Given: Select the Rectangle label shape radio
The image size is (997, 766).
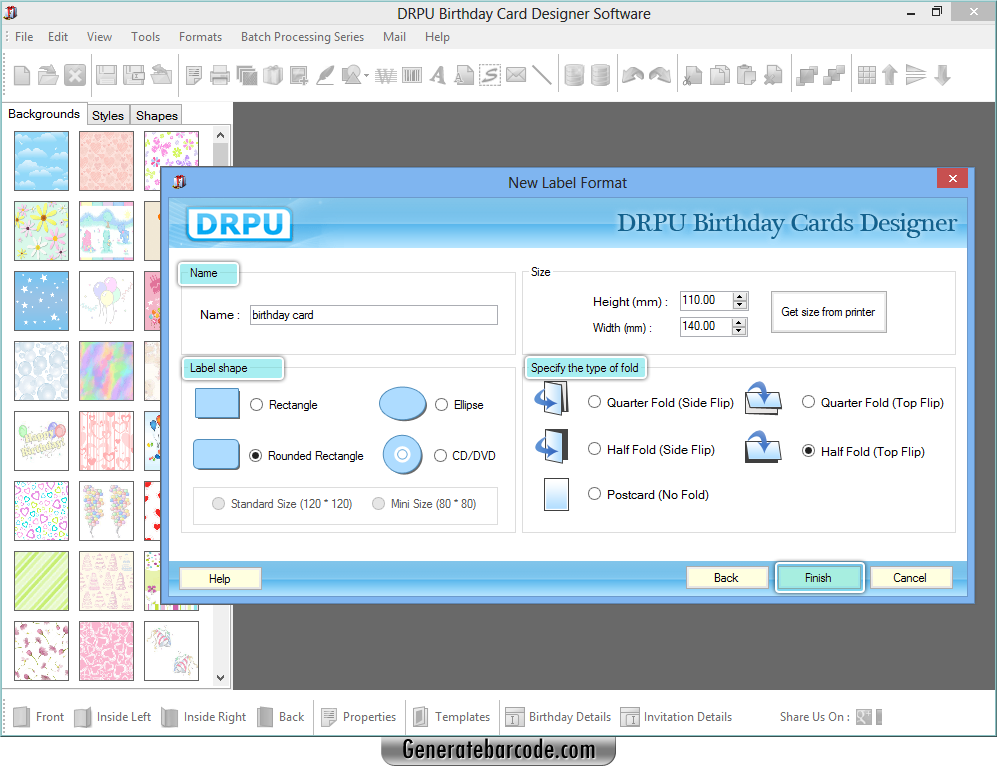Looking at the screenshot, I should (256, 405).
